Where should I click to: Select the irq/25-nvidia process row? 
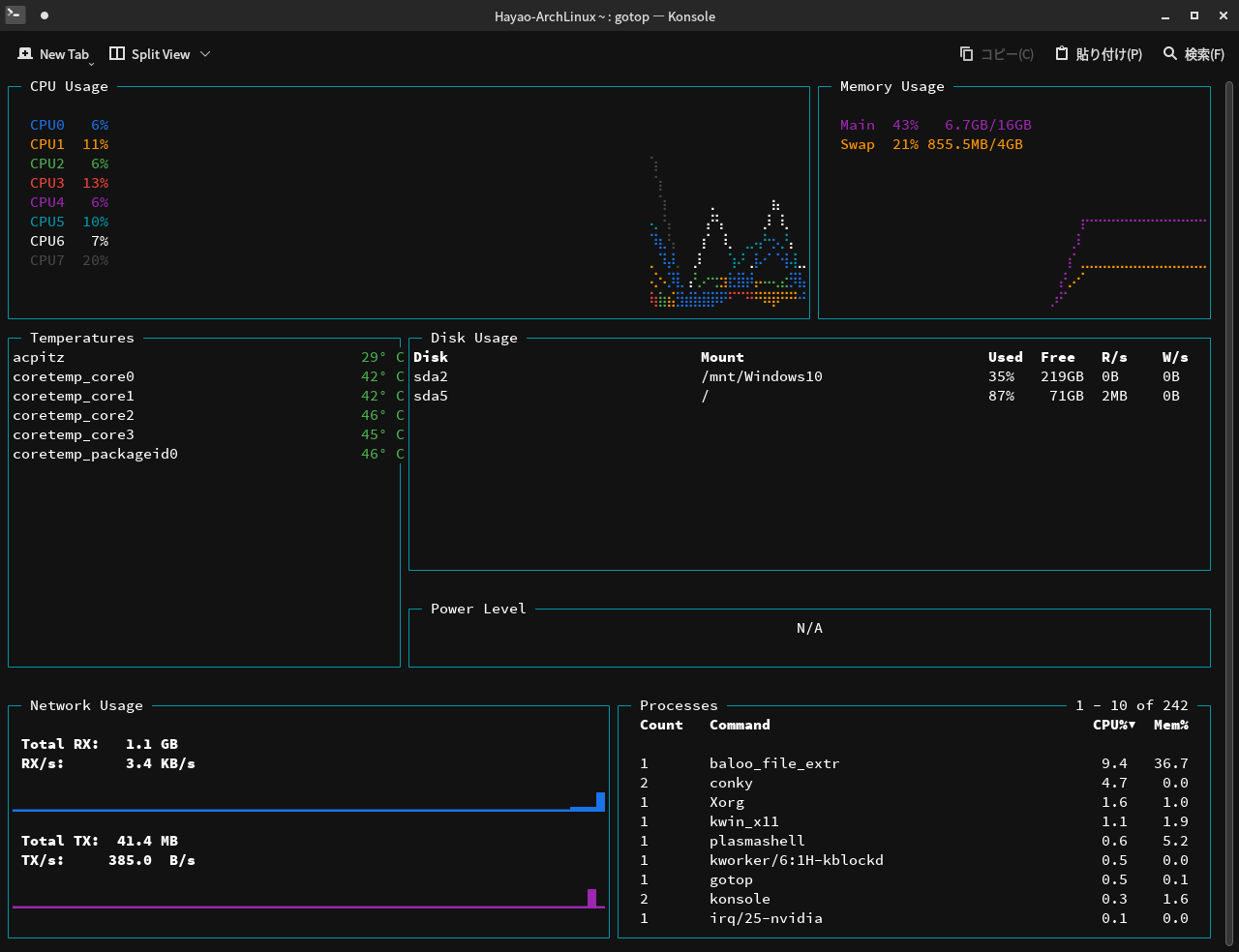pos(914,918)
